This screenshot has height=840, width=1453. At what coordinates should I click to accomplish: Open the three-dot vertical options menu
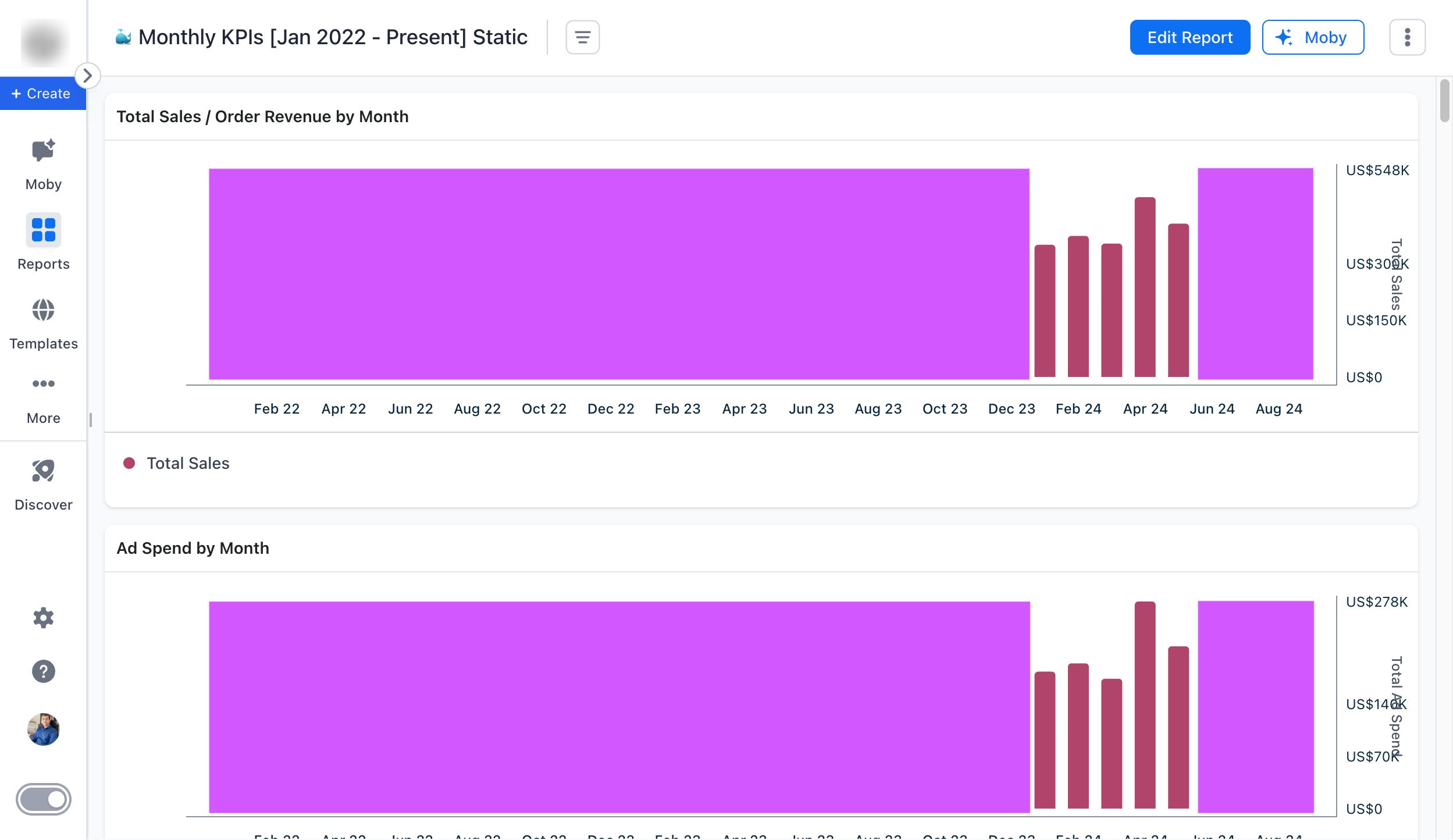coord(1407,37)
